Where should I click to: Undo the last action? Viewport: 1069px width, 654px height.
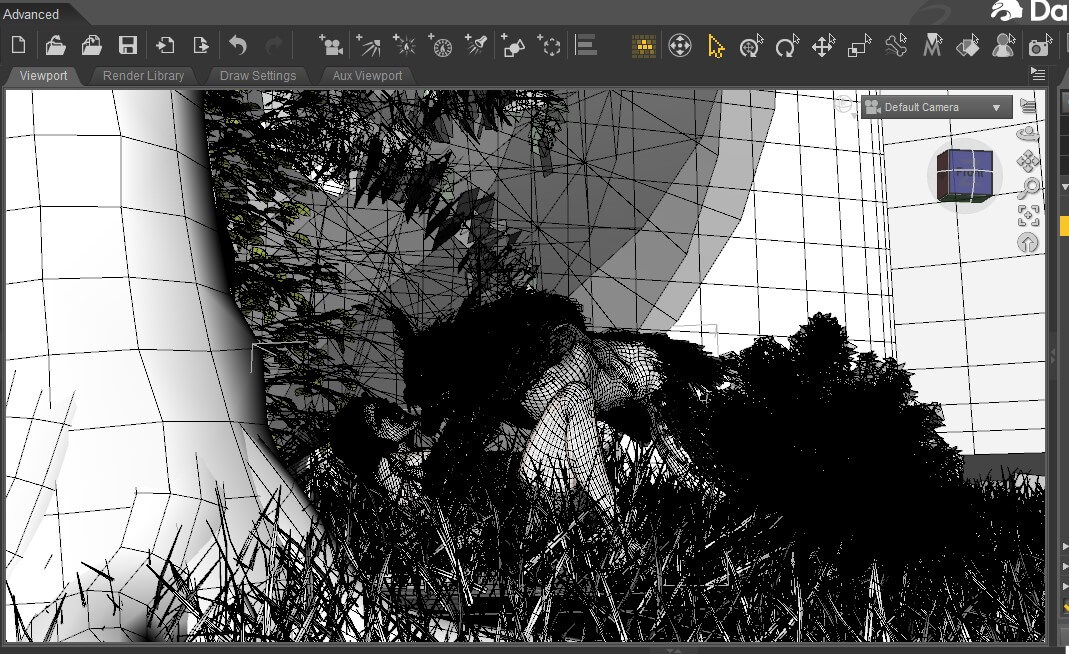tap(237, 46)
